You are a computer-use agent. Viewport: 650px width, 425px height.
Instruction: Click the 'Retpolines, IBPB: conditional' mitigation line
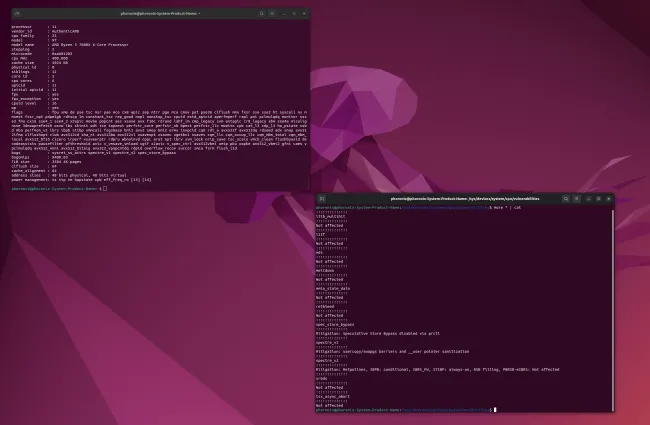437,369
